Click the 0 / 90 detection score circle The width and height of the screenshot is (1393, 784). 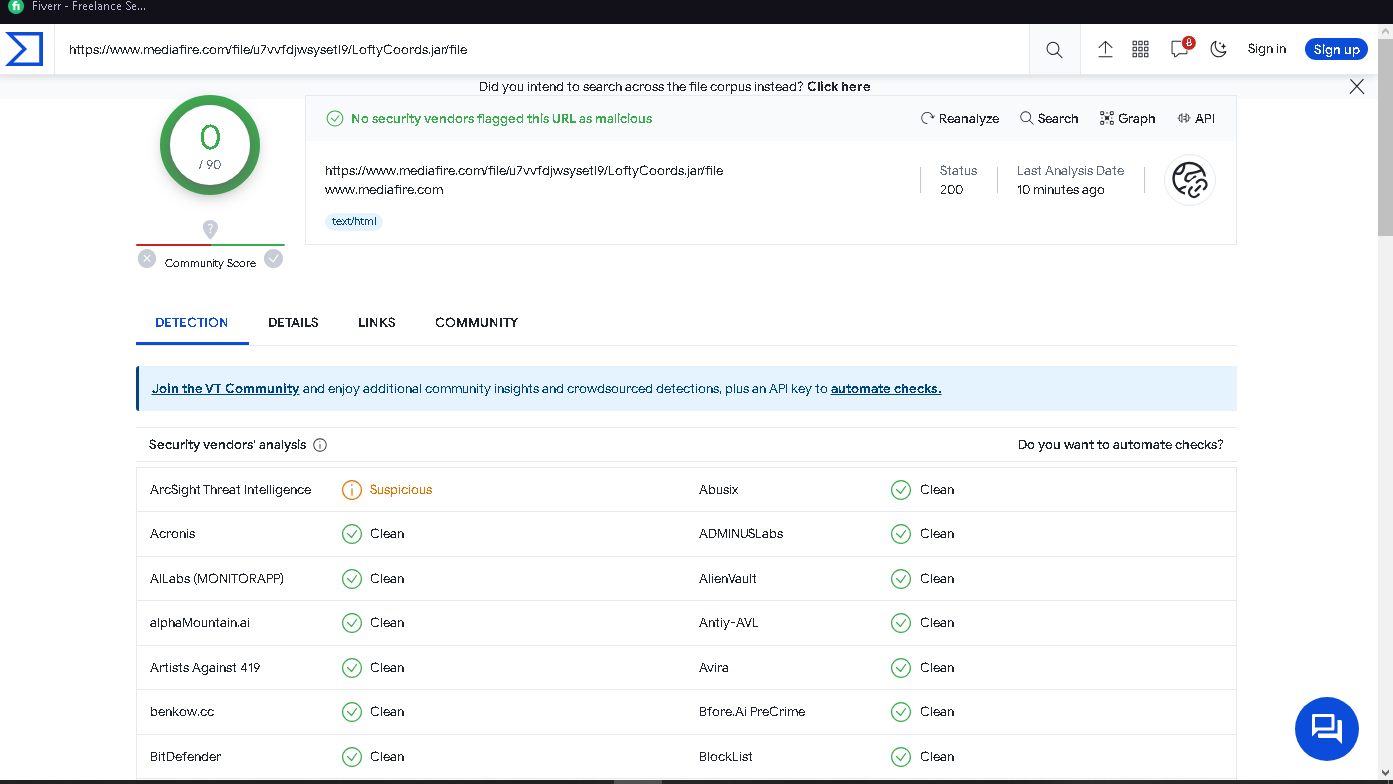coord(210,145)
